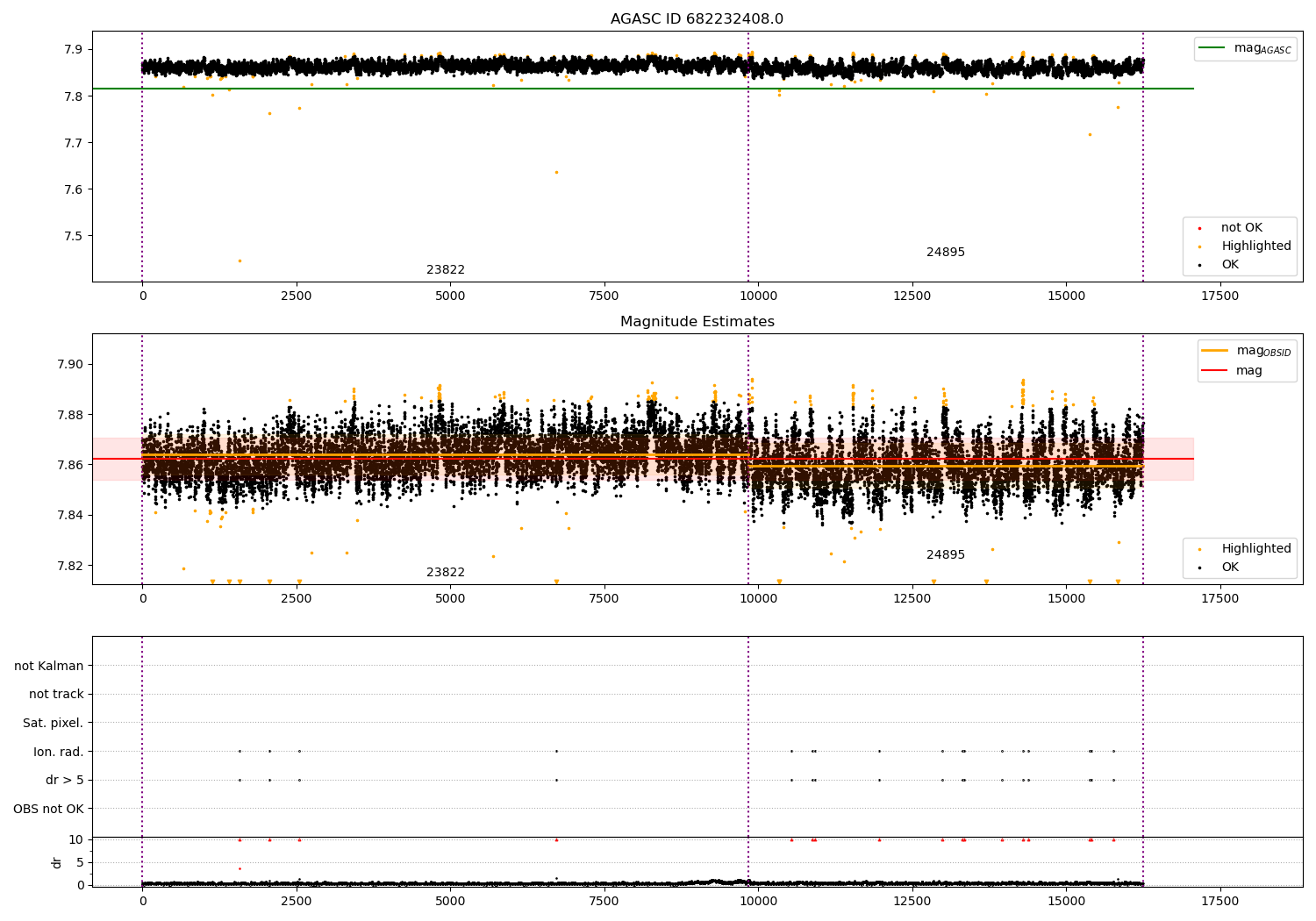Viewport: 1316px width, 921px height.
Task: Select the mag OBSID legend entry in middle plot
Action: tap(1246, 351)
